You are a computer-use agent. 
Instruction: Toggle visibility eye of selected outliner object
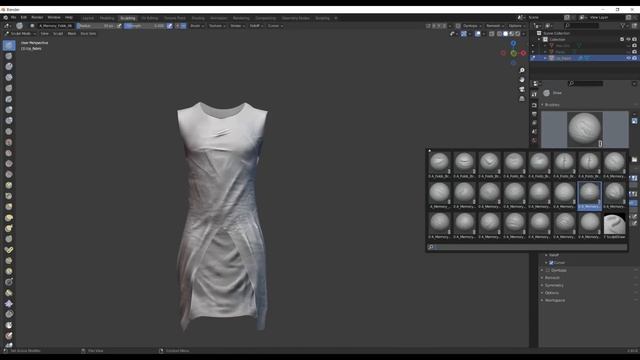tap(628, 58)
